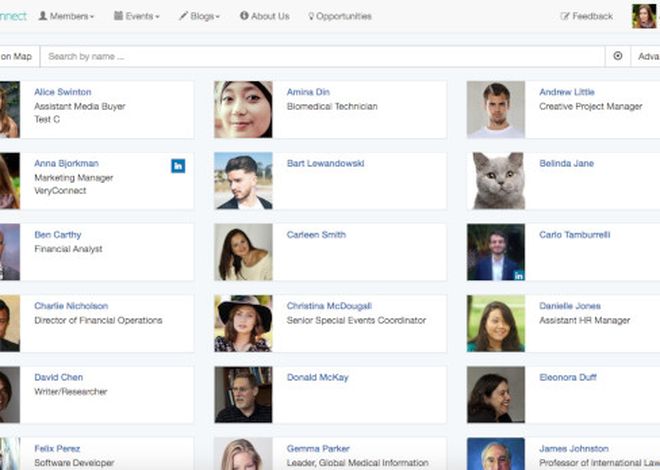
Task: Open Gemma Parker's profile
Action: click(x=318, y=449)
